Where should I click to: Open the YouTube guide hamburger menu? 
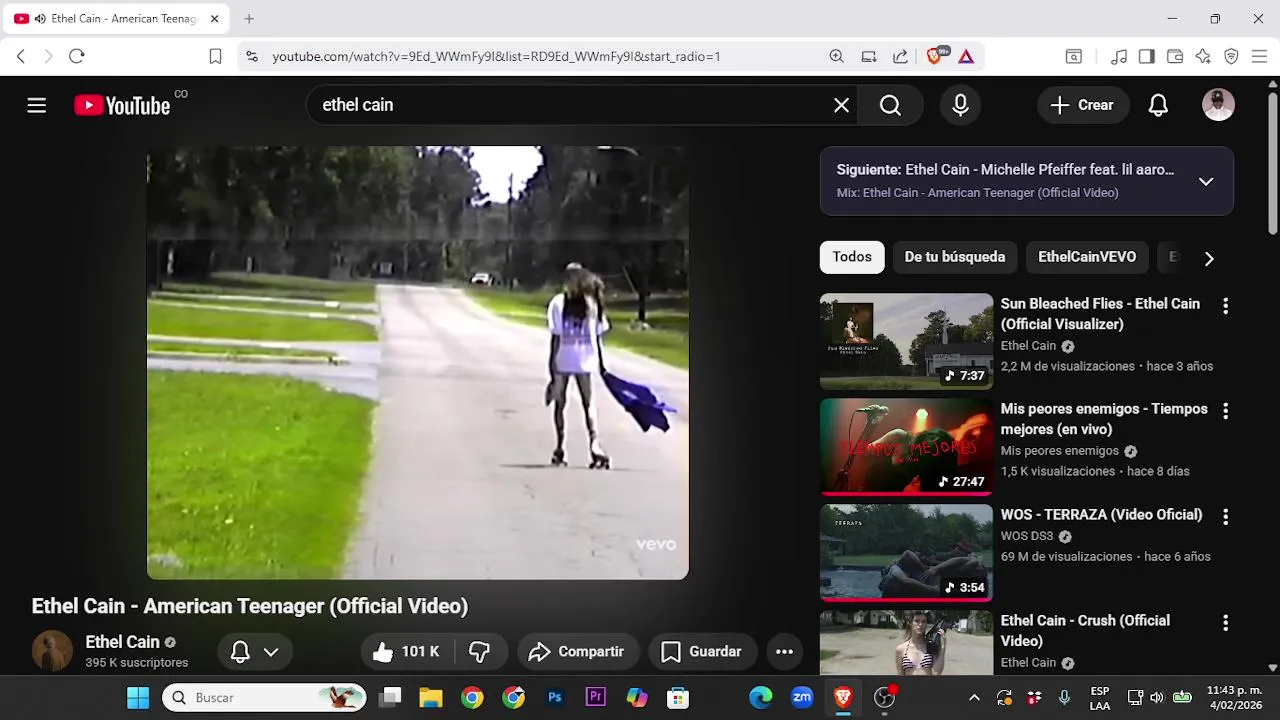pos(37,105)
